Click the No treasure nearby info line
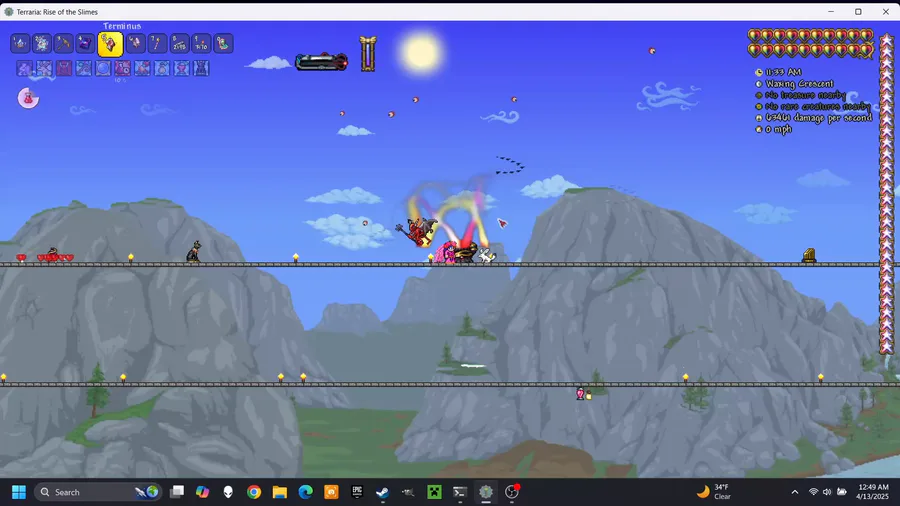This screenshot has width=900, height=506. [x=801, y=95]
